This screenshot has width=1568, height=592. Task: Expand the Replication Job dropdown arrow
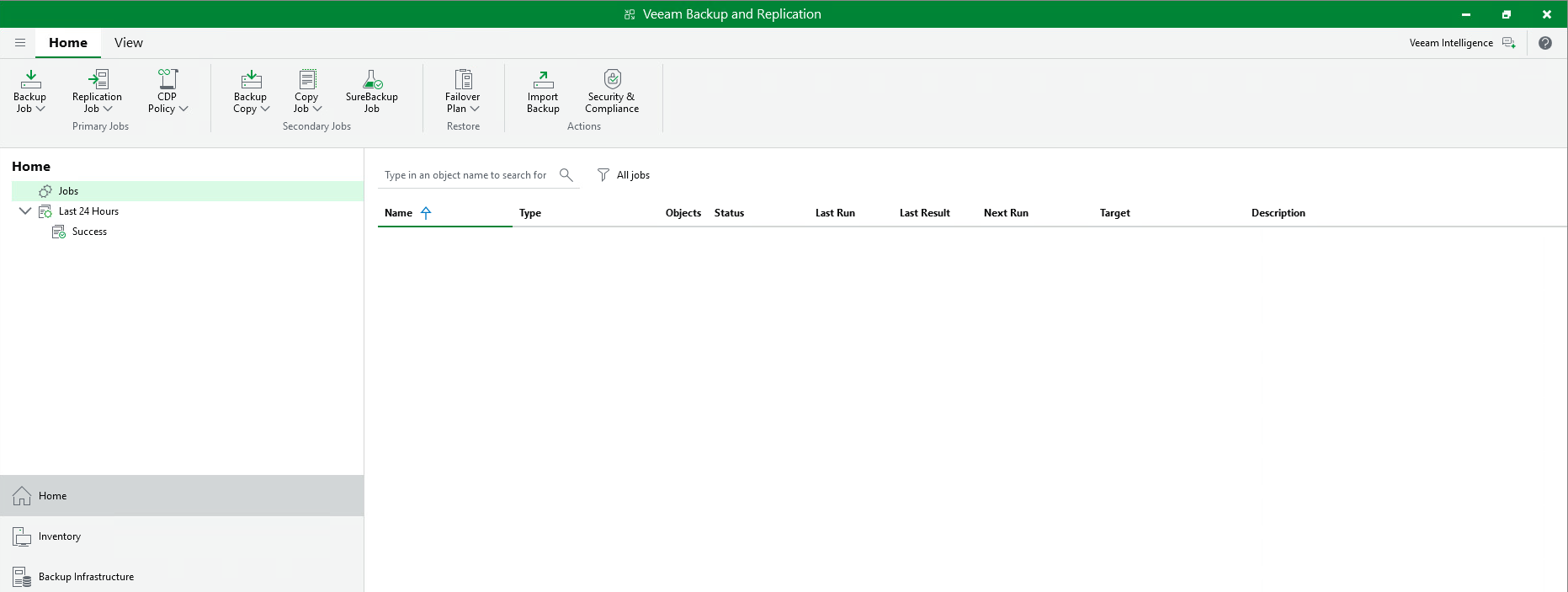click(108, 109)
